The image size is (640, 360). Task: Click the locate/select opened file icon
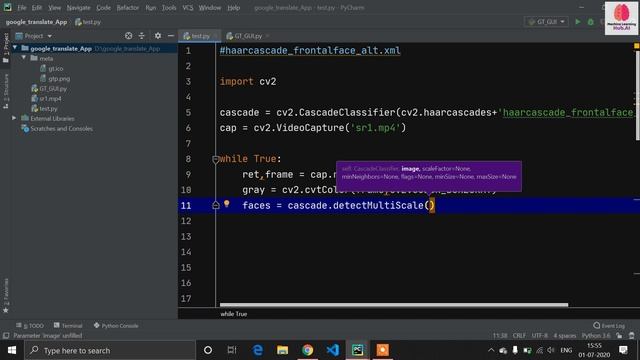pos(129,36)
